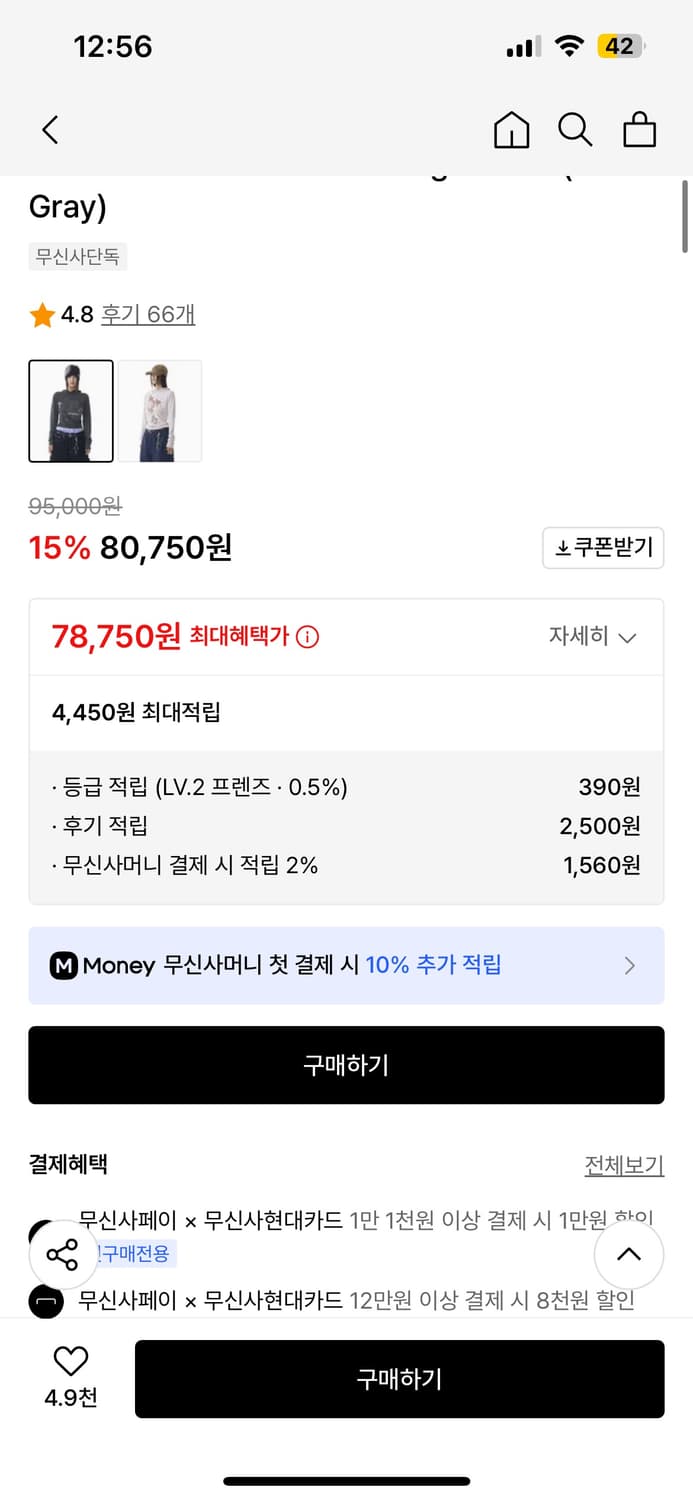Tap the 무신사단독 tag
This screenshot has width=693, height=1500.
(x=78, y=257)
